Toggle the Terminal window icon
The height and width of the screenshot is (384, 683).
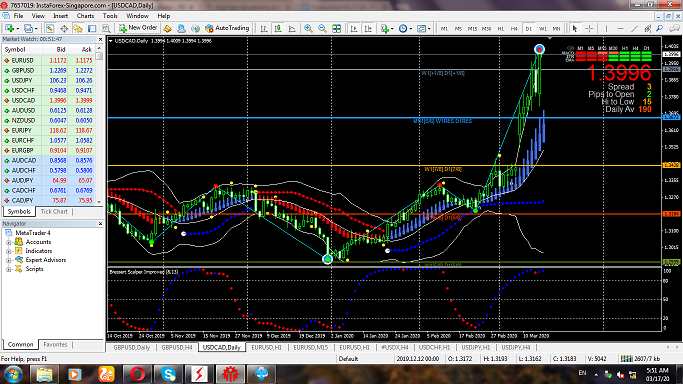92,28
